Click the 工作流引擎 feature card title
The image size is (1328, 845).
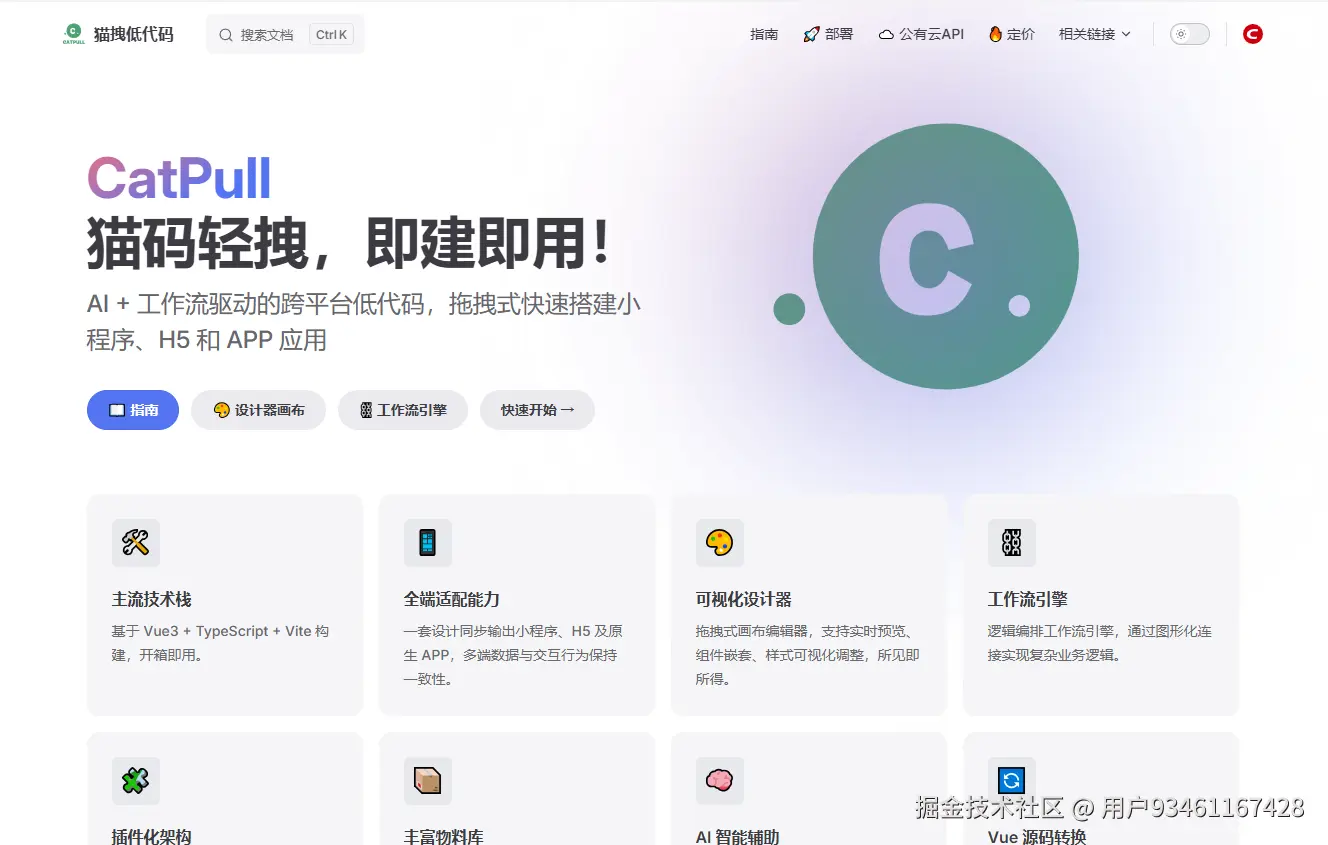1028,599
